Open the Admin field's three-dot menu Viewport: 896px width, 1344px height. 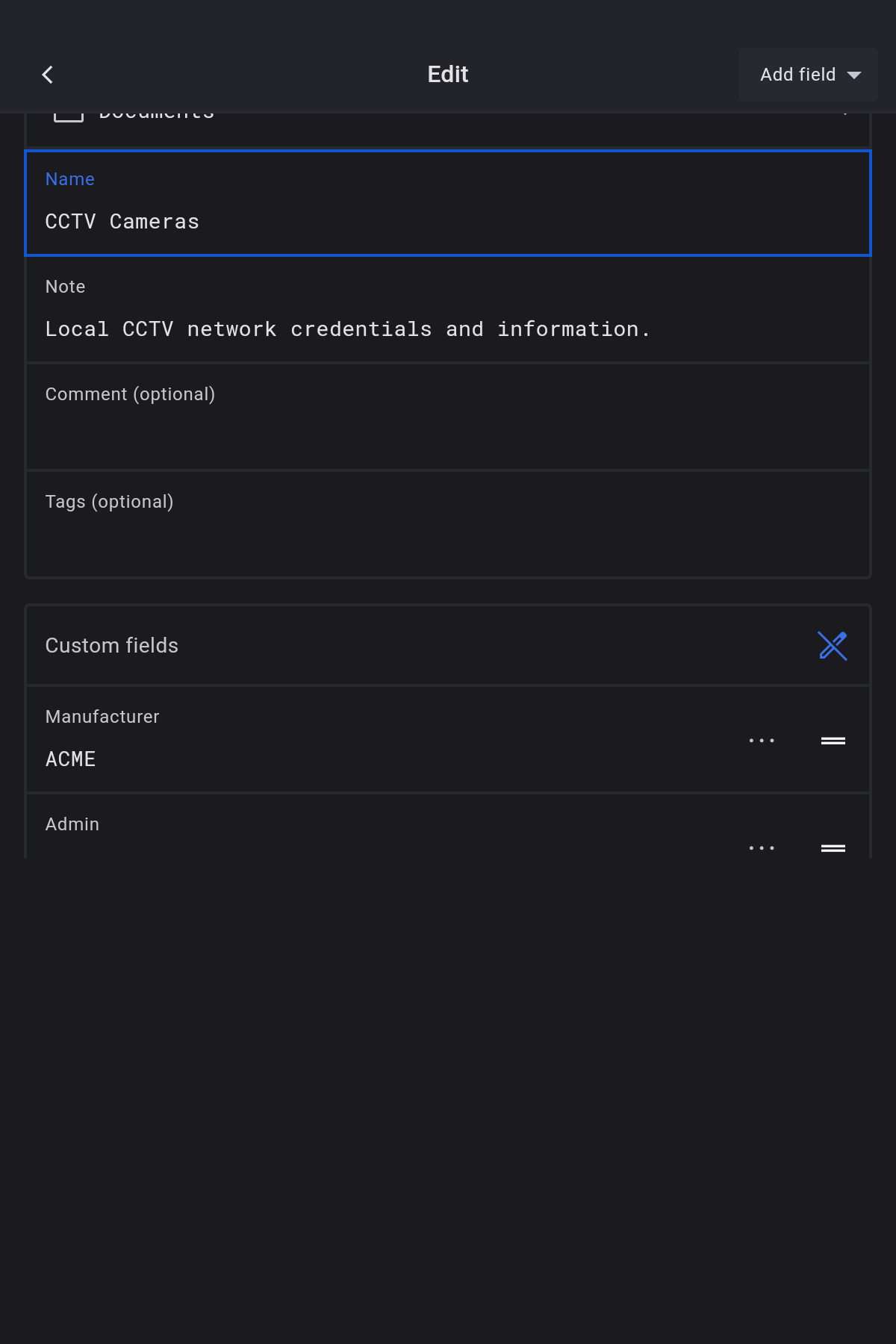pos(762,848)
